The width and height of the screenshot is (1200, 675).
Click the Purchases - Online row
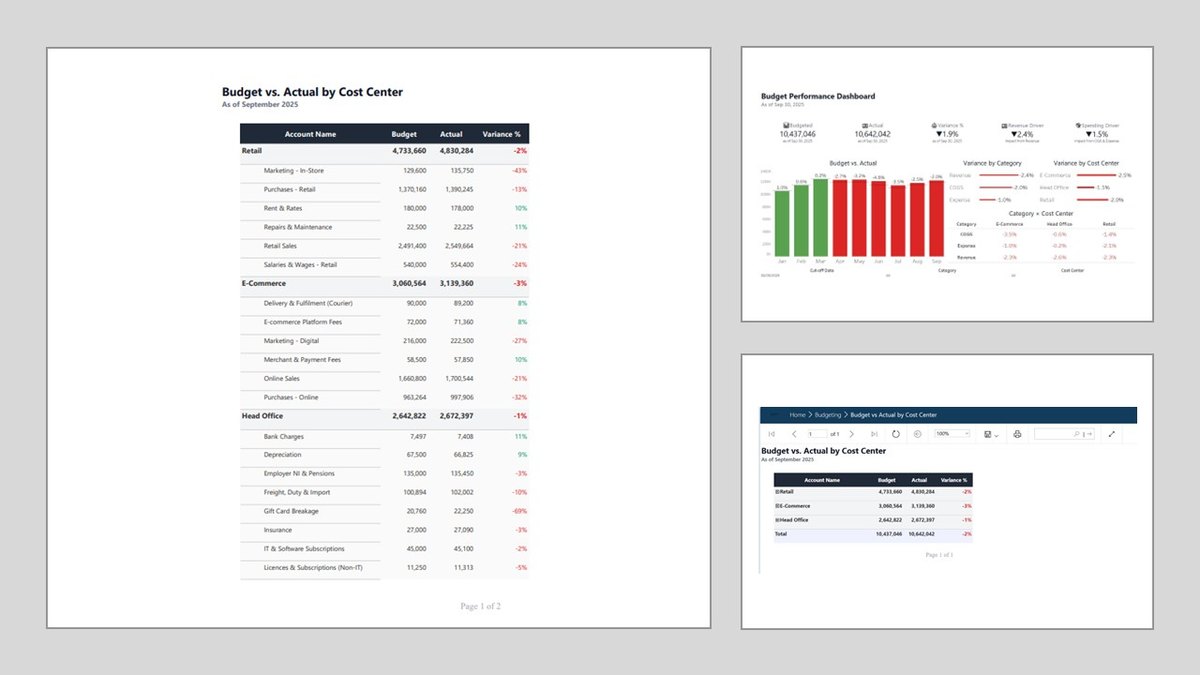385,398
